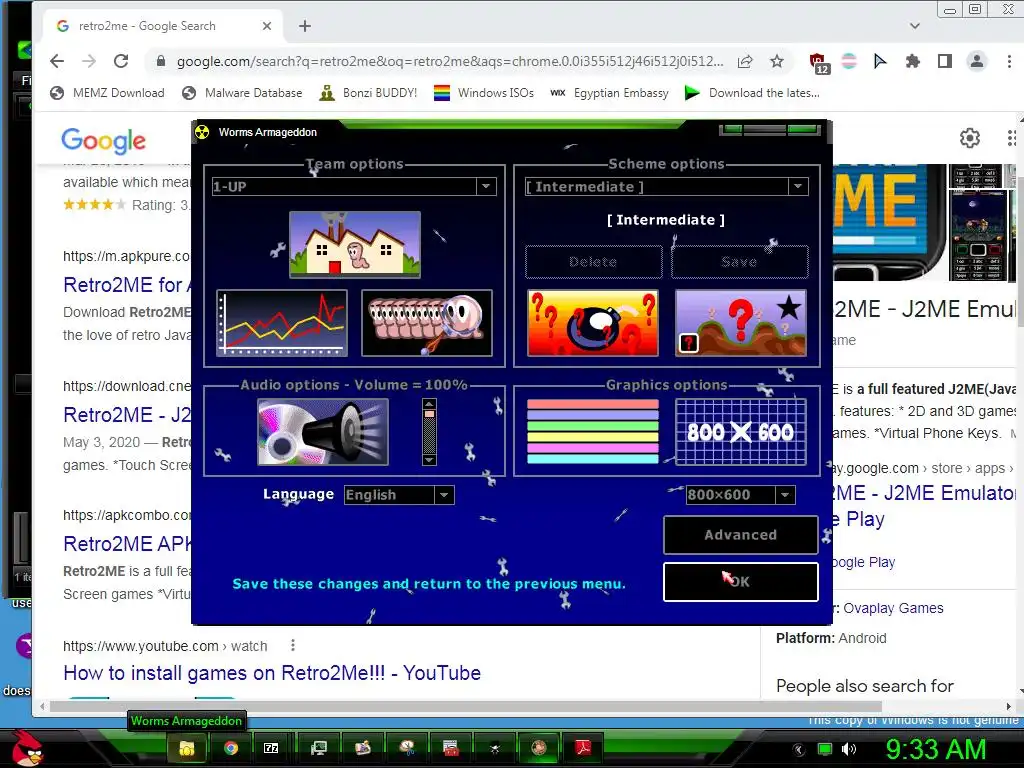Open Chrome tab search chevron
1024x768 pixels.
pyautogui.click(x=915, y=26)
